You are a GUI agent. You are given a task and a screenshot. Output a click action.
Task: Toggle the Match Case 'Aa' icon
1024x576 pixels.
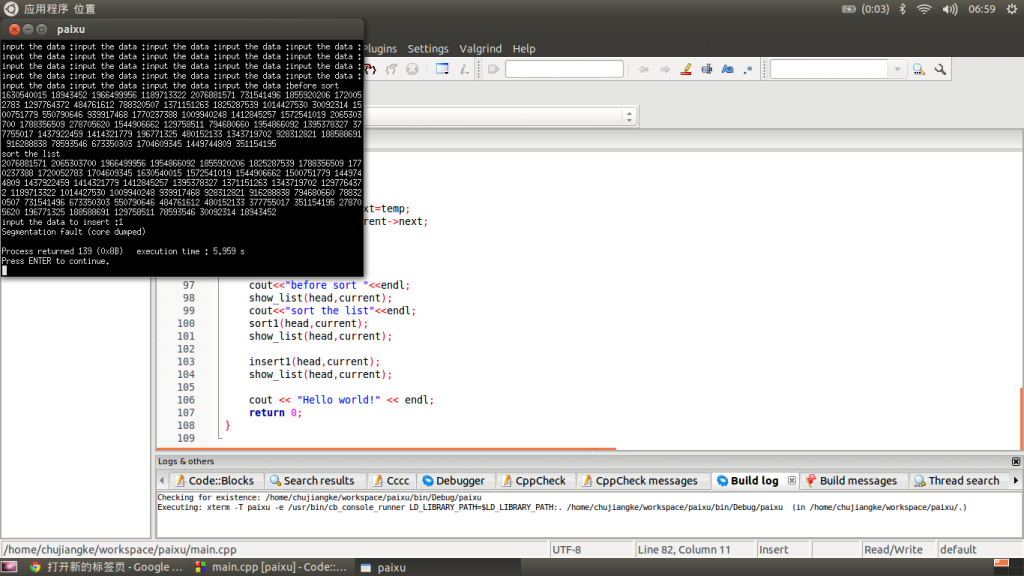[x=728, y=69]
